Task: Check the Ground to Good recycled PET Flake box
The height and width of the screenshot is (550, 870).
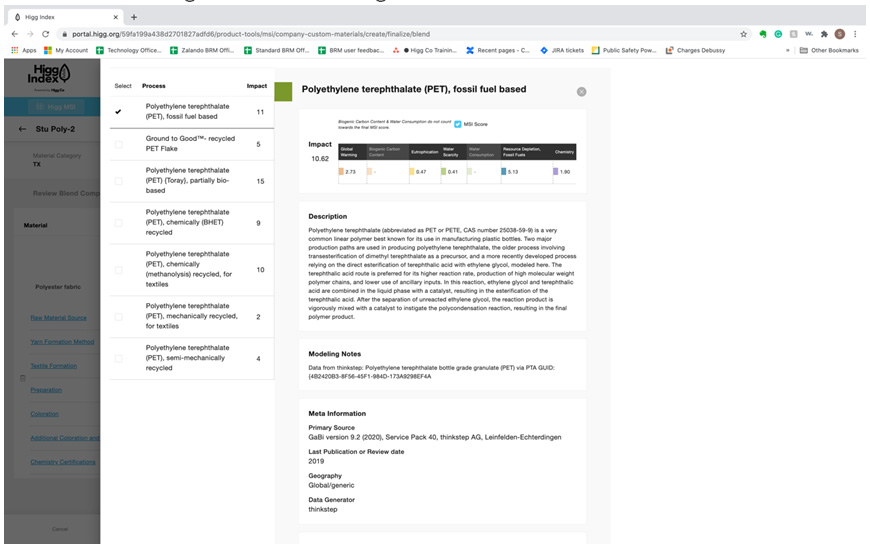Action: click(118, 144)
